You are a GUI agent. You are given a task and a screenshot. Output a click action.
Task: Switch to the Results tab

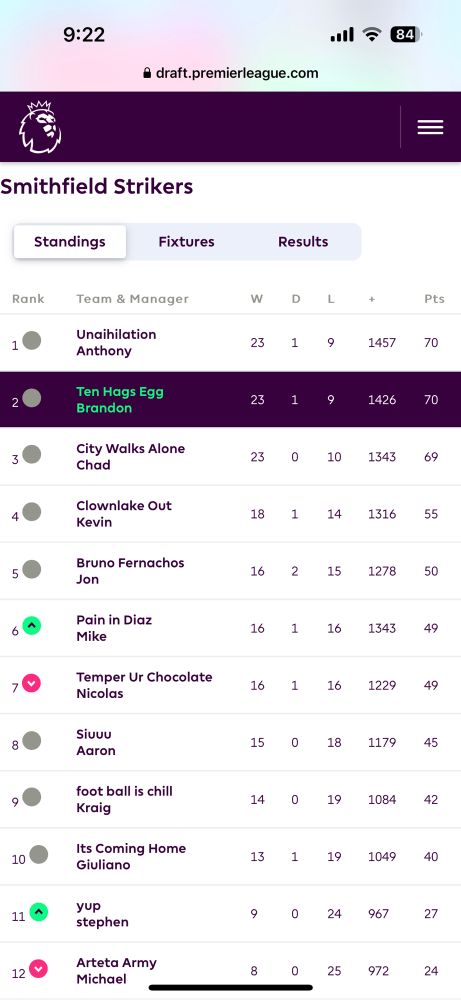coord(303,242)
